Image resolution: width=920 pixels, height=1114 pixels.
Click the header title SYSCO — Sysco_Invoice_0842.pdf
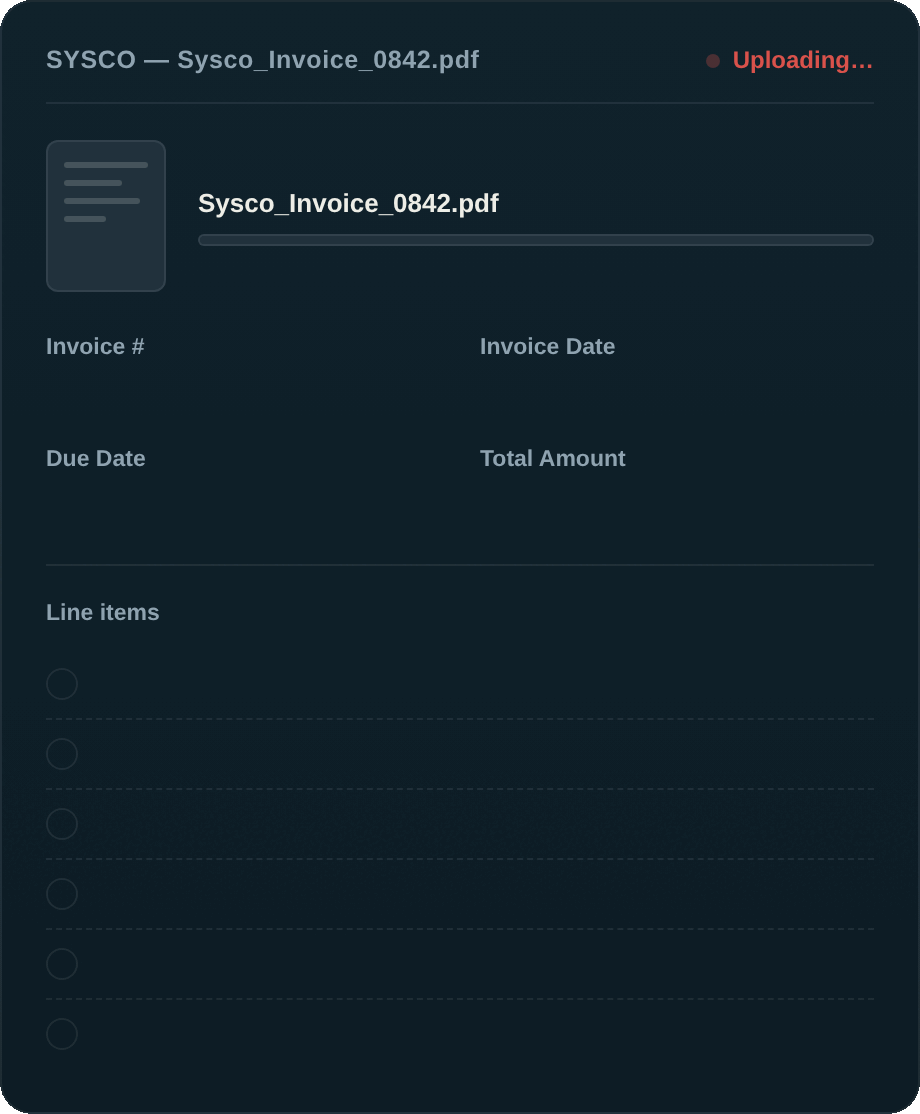coord(263,60)
